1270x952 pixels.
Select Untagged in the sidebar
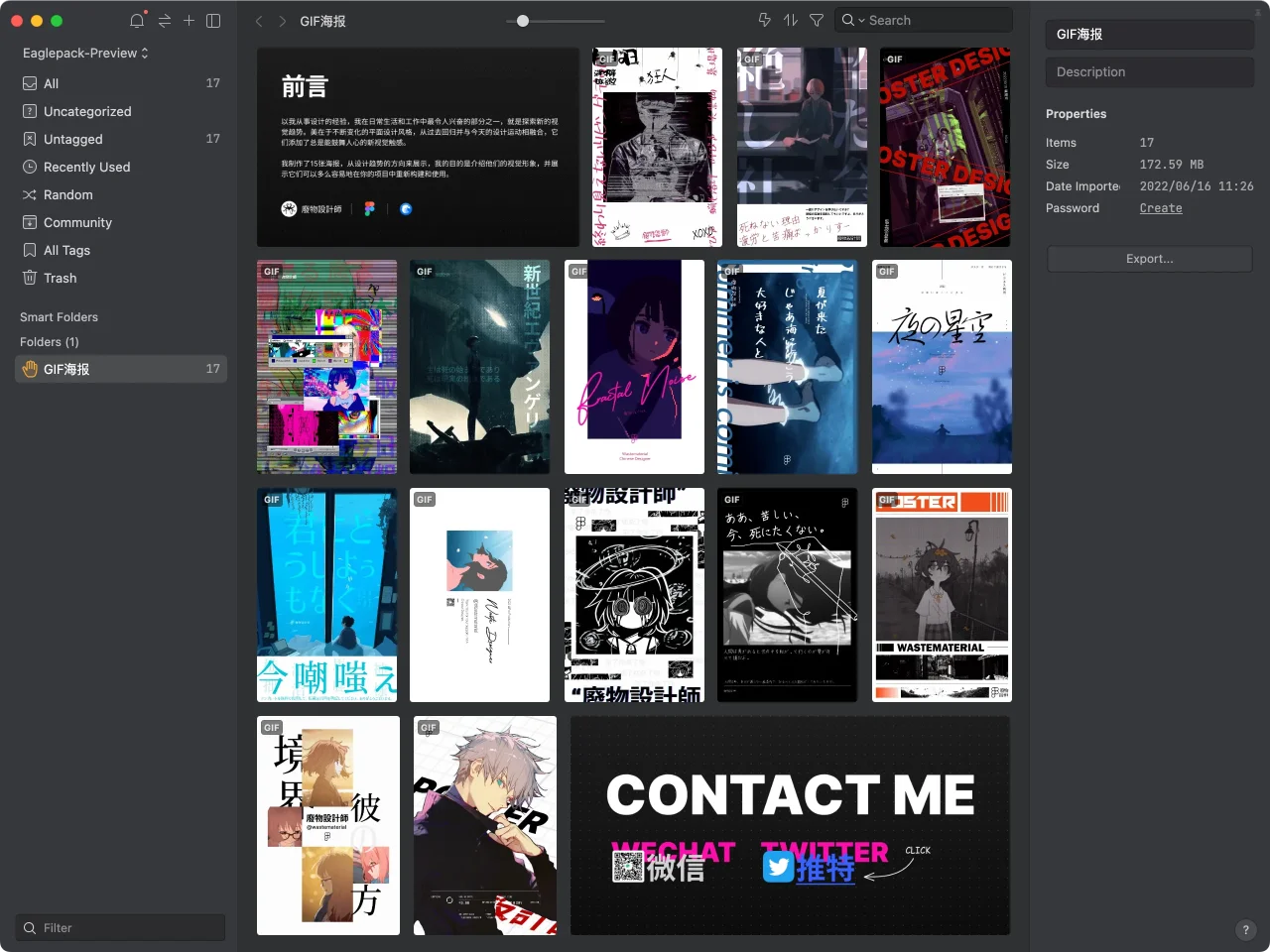tap(121, 139)
